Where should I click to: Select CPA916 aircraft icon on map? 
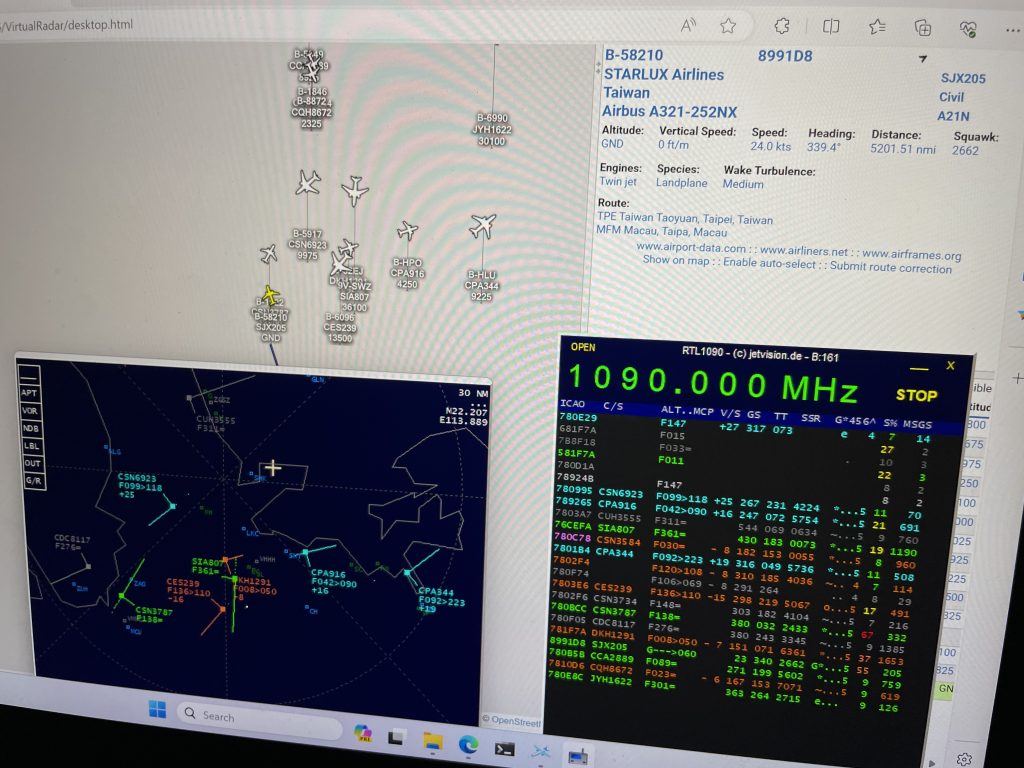coord(408,230)
